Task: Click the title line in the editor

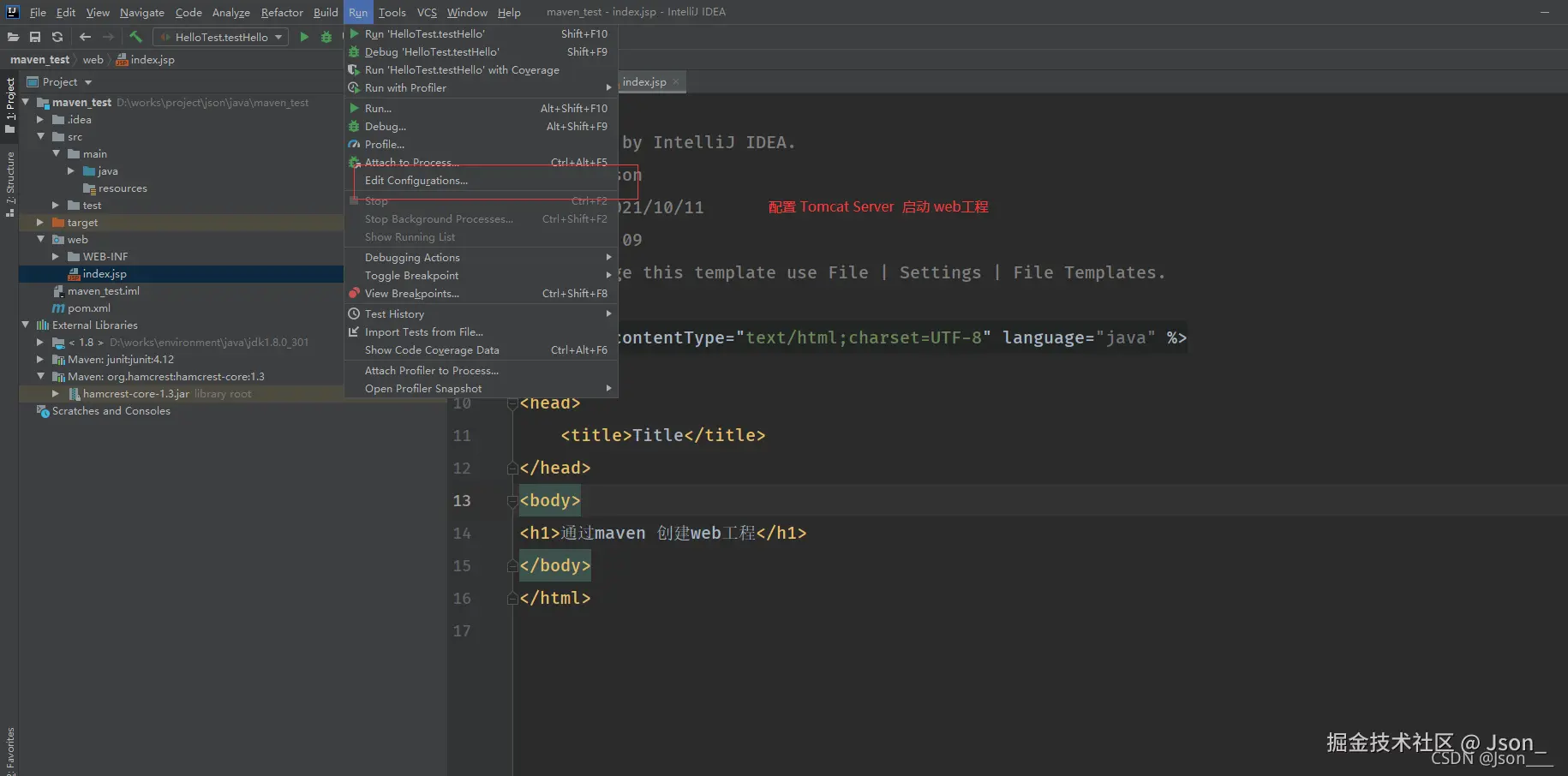Action: click(x=663, y=435)
